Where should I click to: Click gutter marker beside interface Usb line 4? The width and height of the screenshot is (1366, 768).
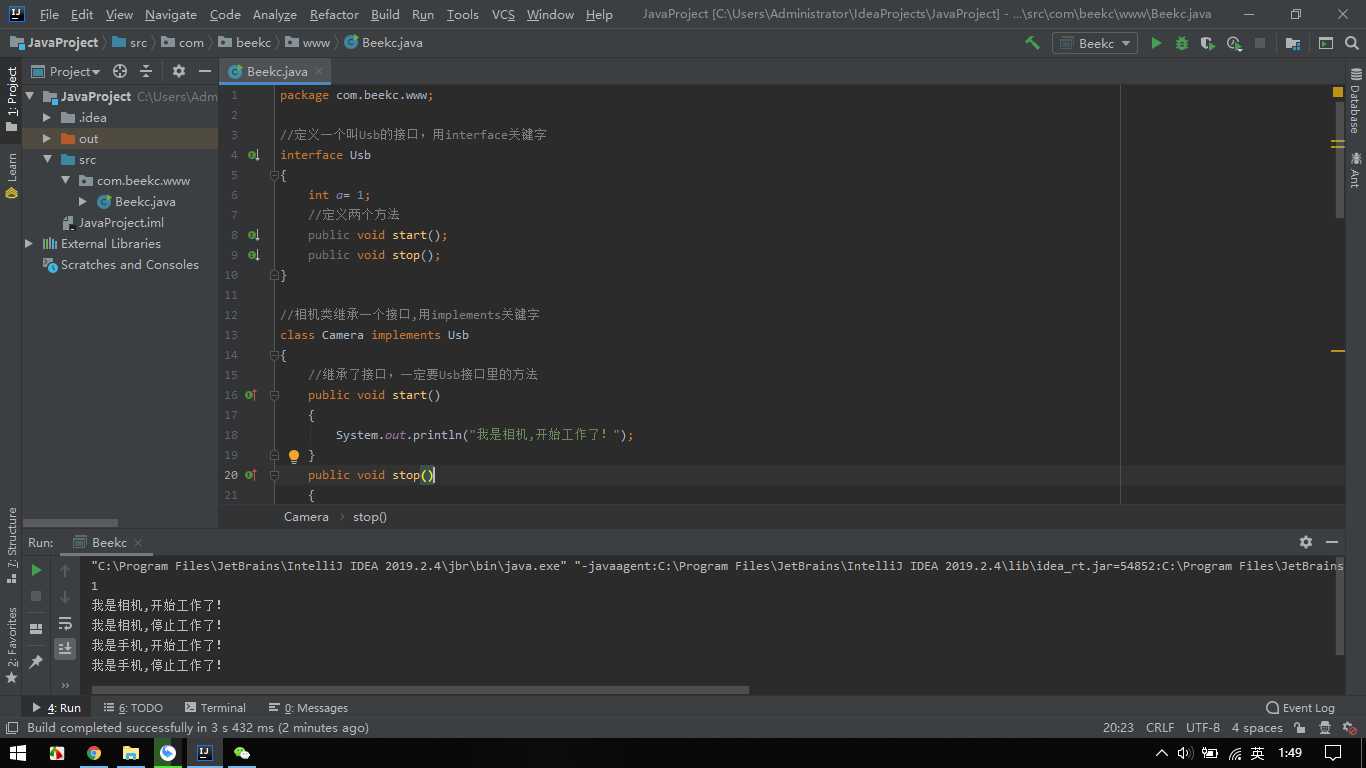253,155
